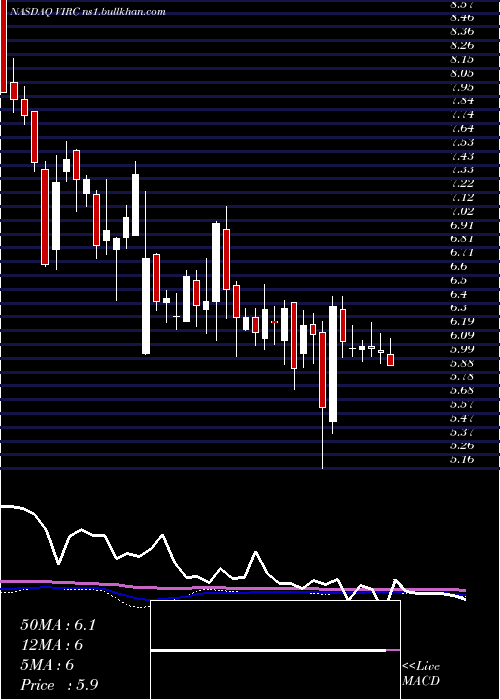
Task: Click the NASDAQ VIRC chart title text
Action: point(86,12)
